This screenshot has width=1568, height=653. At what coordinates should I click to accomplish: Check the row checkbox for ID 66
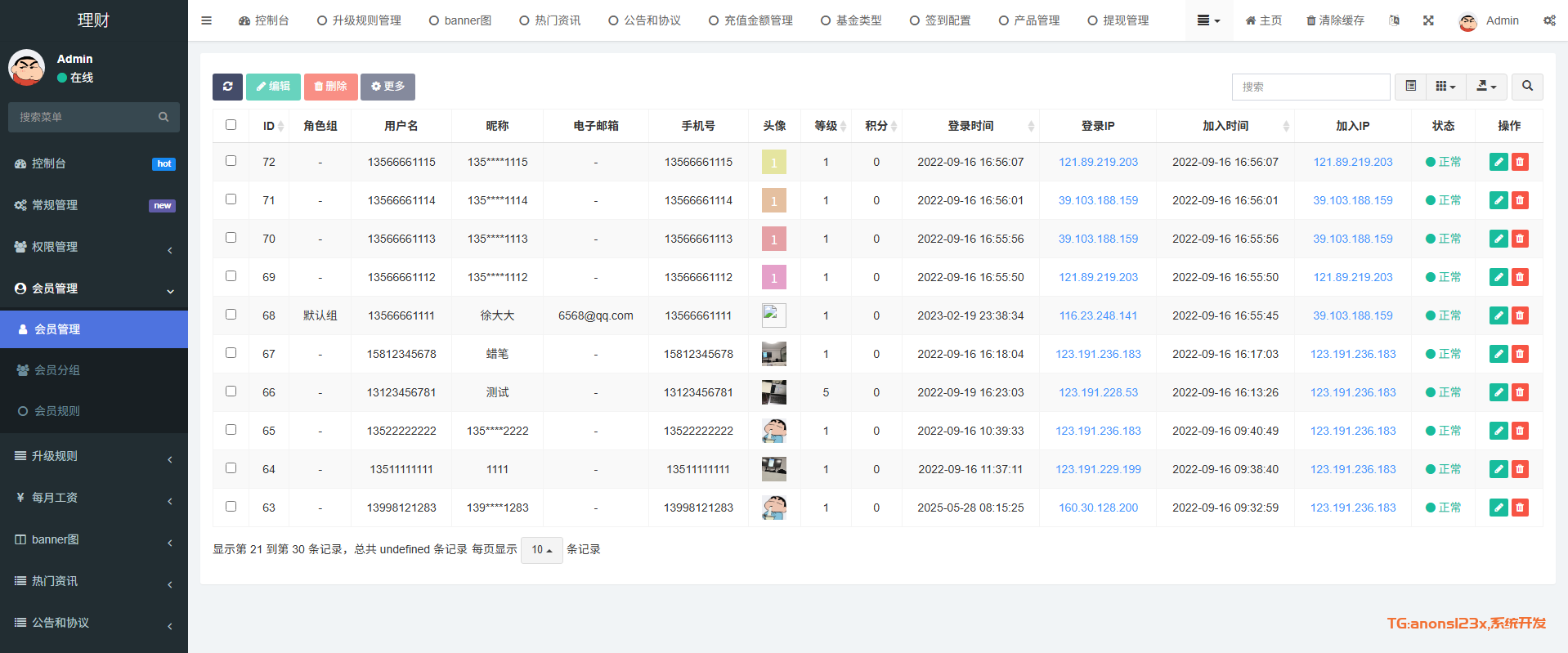pos(231,391)
